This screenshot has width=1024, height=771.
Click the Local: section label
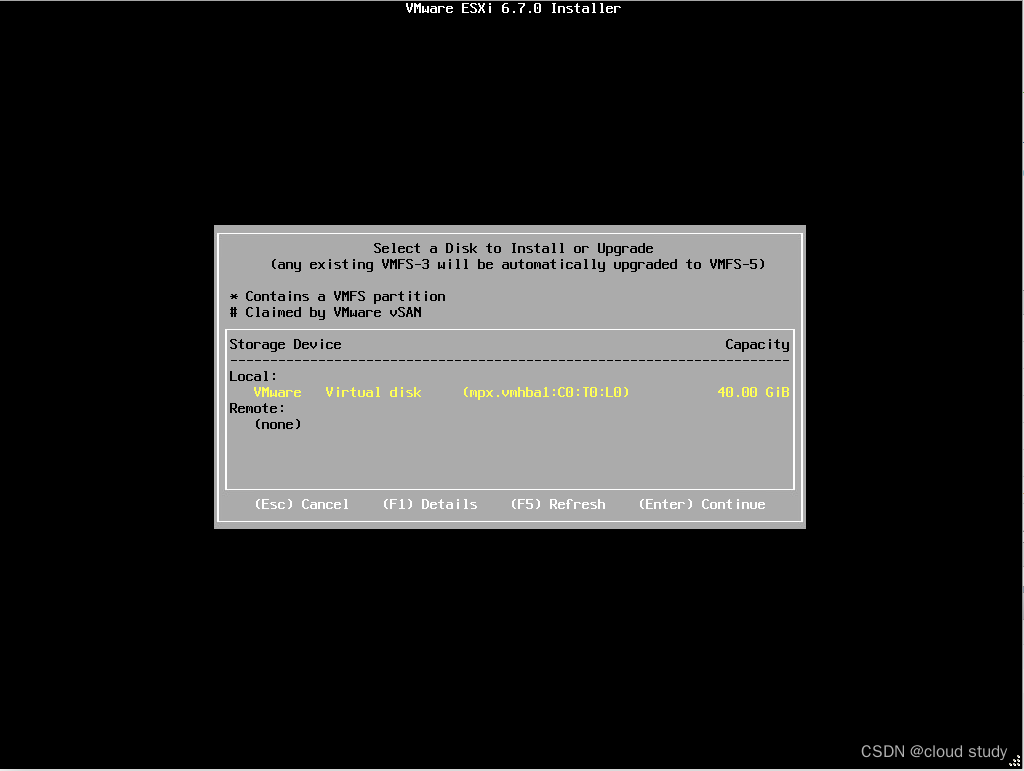[x=253, y=377]
